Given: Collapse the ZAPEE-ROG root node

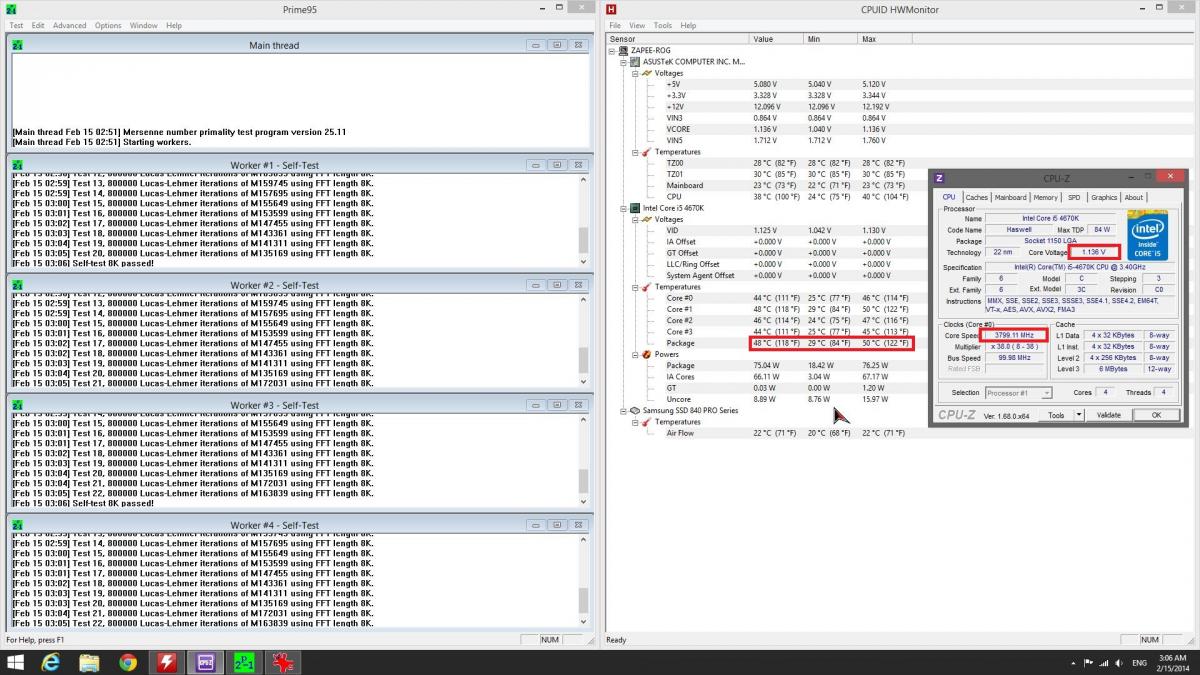Looking at the screenshot, I should (612, 50).
